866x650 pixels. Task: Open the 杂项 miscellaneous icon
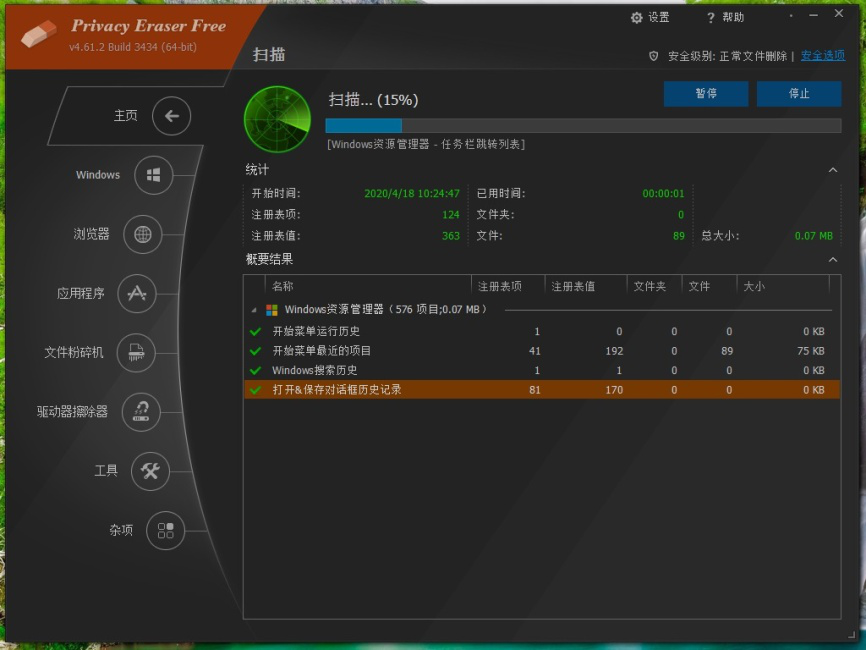[x=165, y=530]
